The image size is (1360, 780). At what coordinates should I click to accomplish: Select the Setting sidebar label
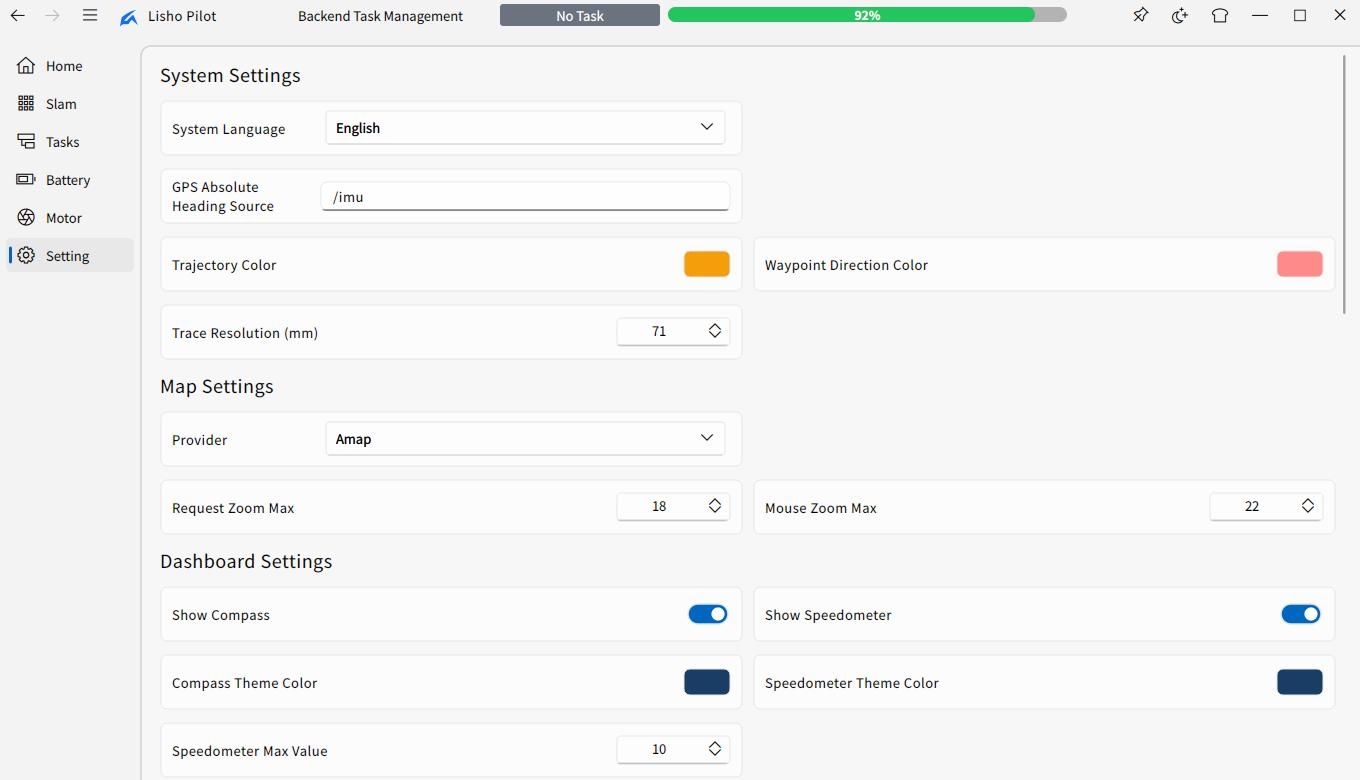[67, 256]
